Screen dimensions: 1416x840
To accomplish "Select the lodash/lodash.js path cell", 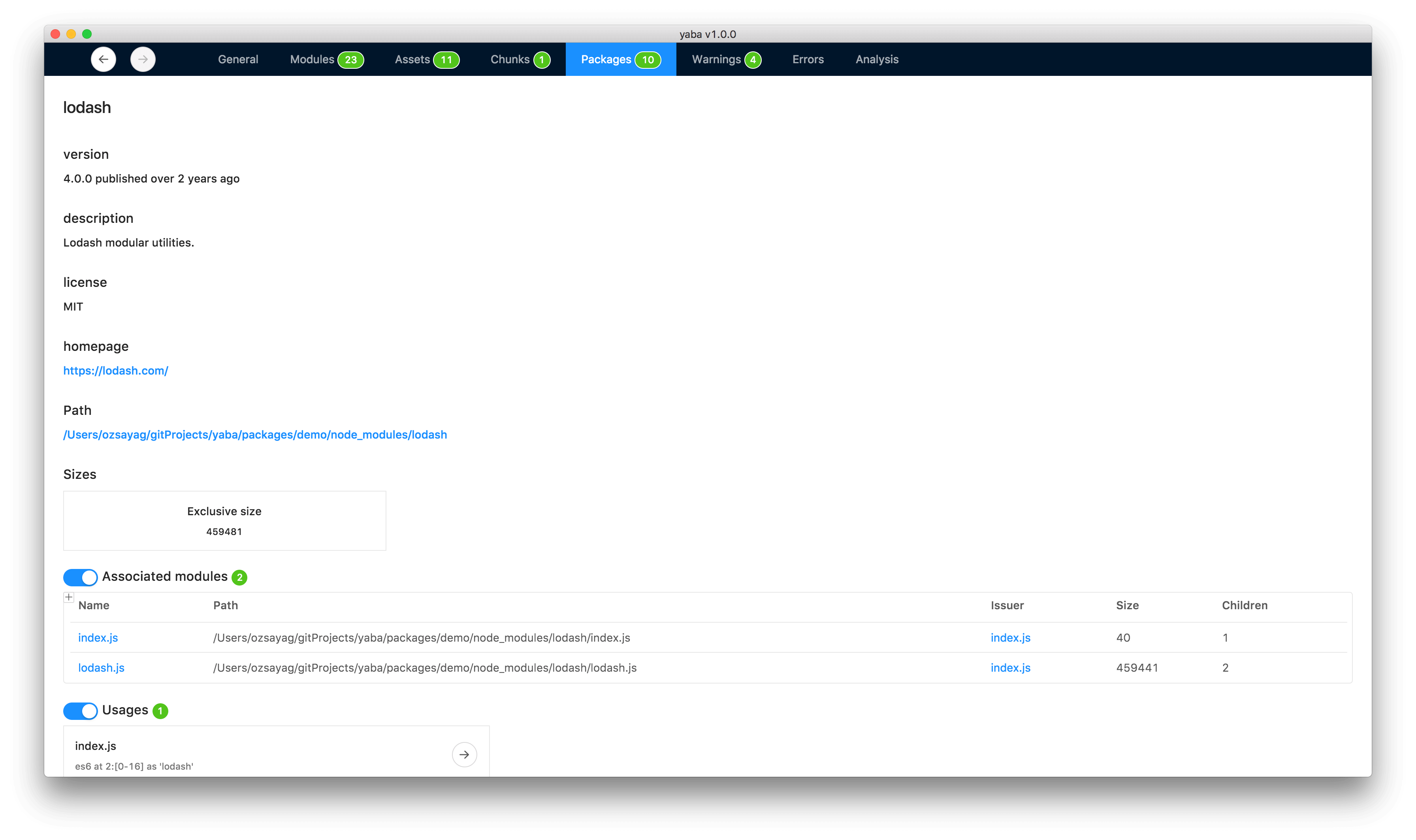I will pyautogui.click(x=425, y=668).
